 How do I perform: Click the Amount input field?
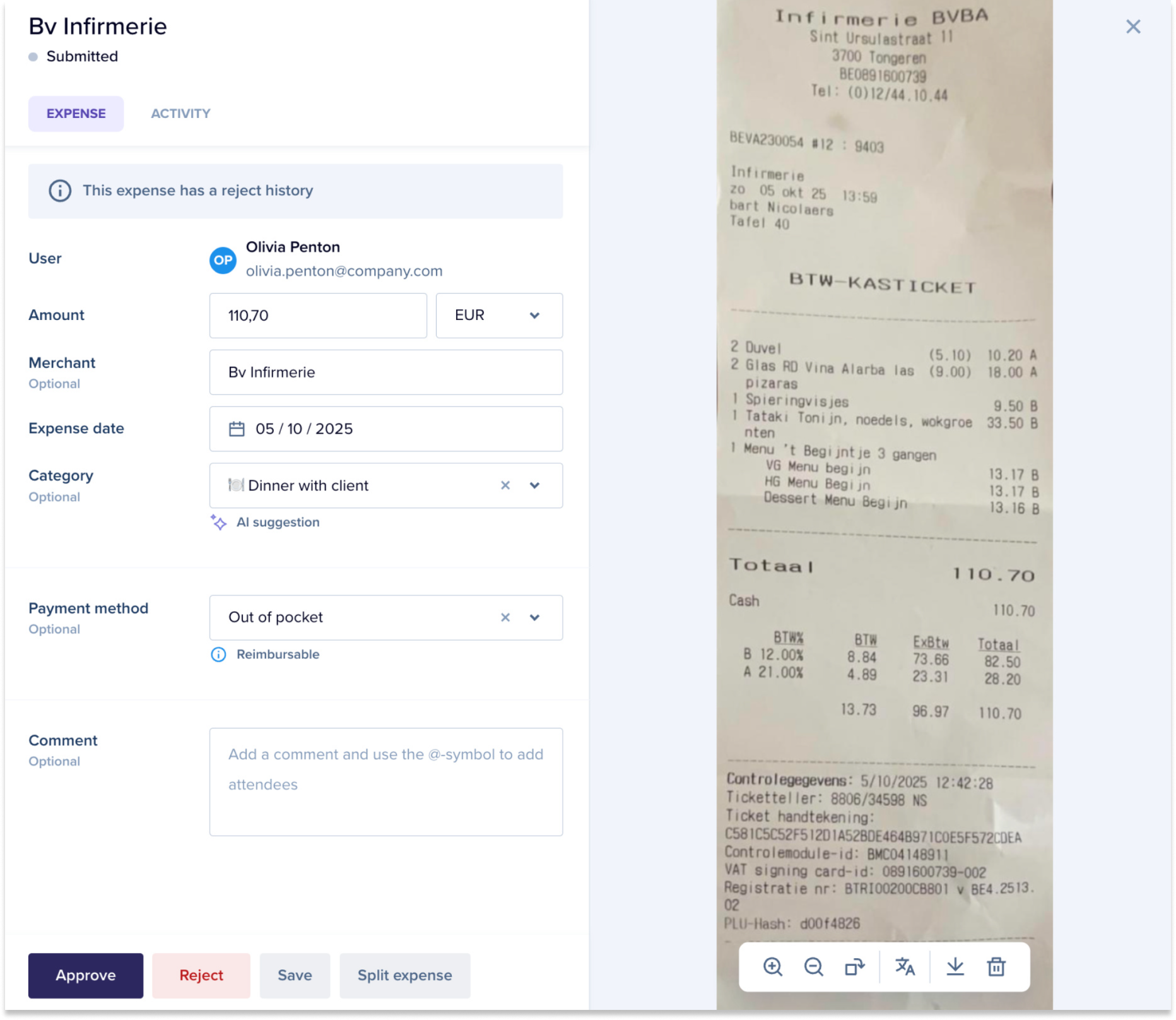coord(318,316)
